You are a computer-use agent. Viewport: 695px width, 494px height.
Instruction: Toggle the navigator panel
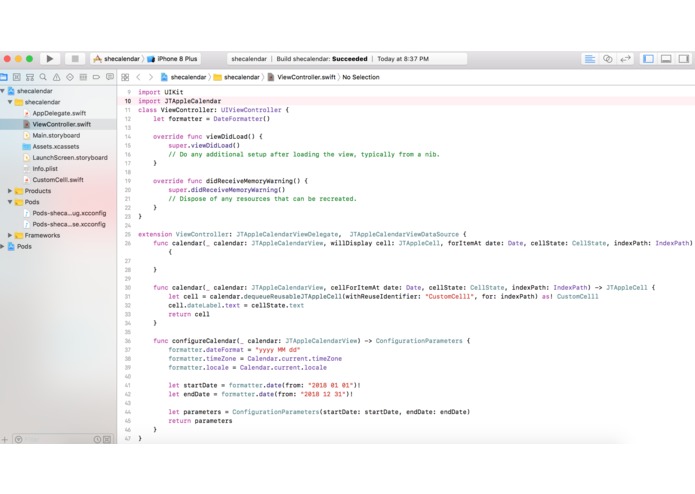pos(648,58)
